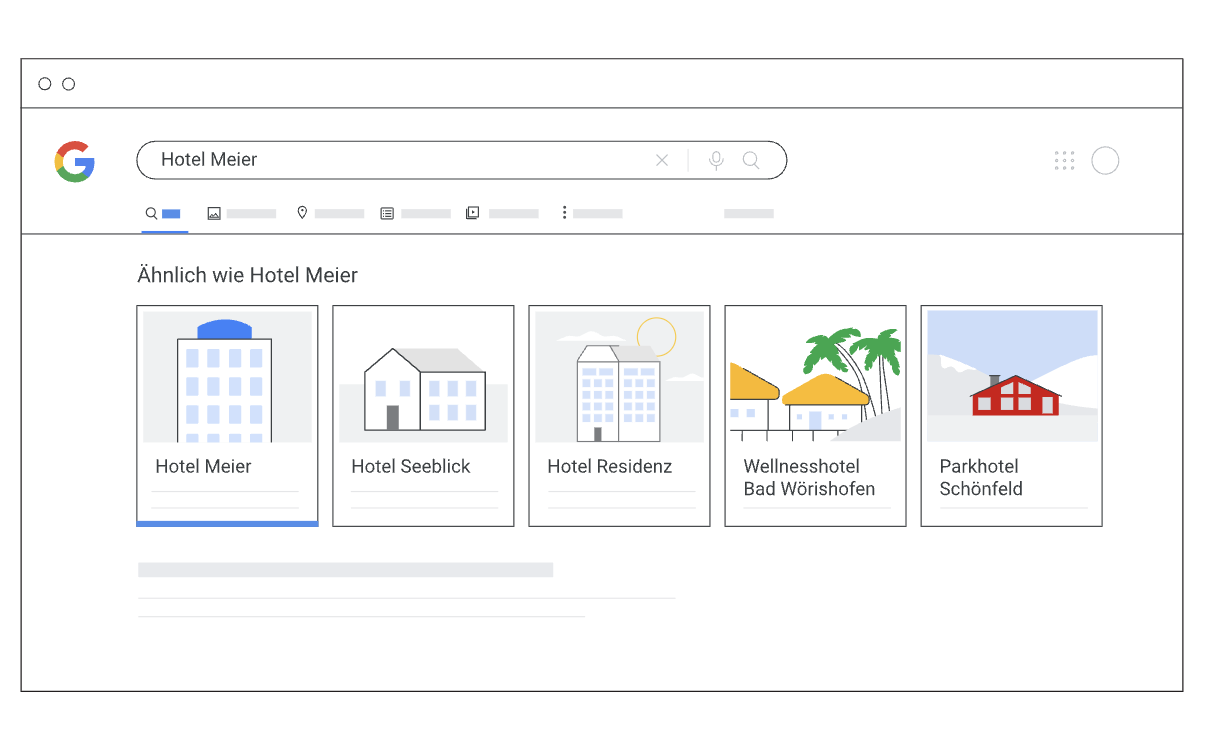Open the Wellnesshotel Bad Wörishofen thumbnail
1216x754 pixels.
(815, 375)
